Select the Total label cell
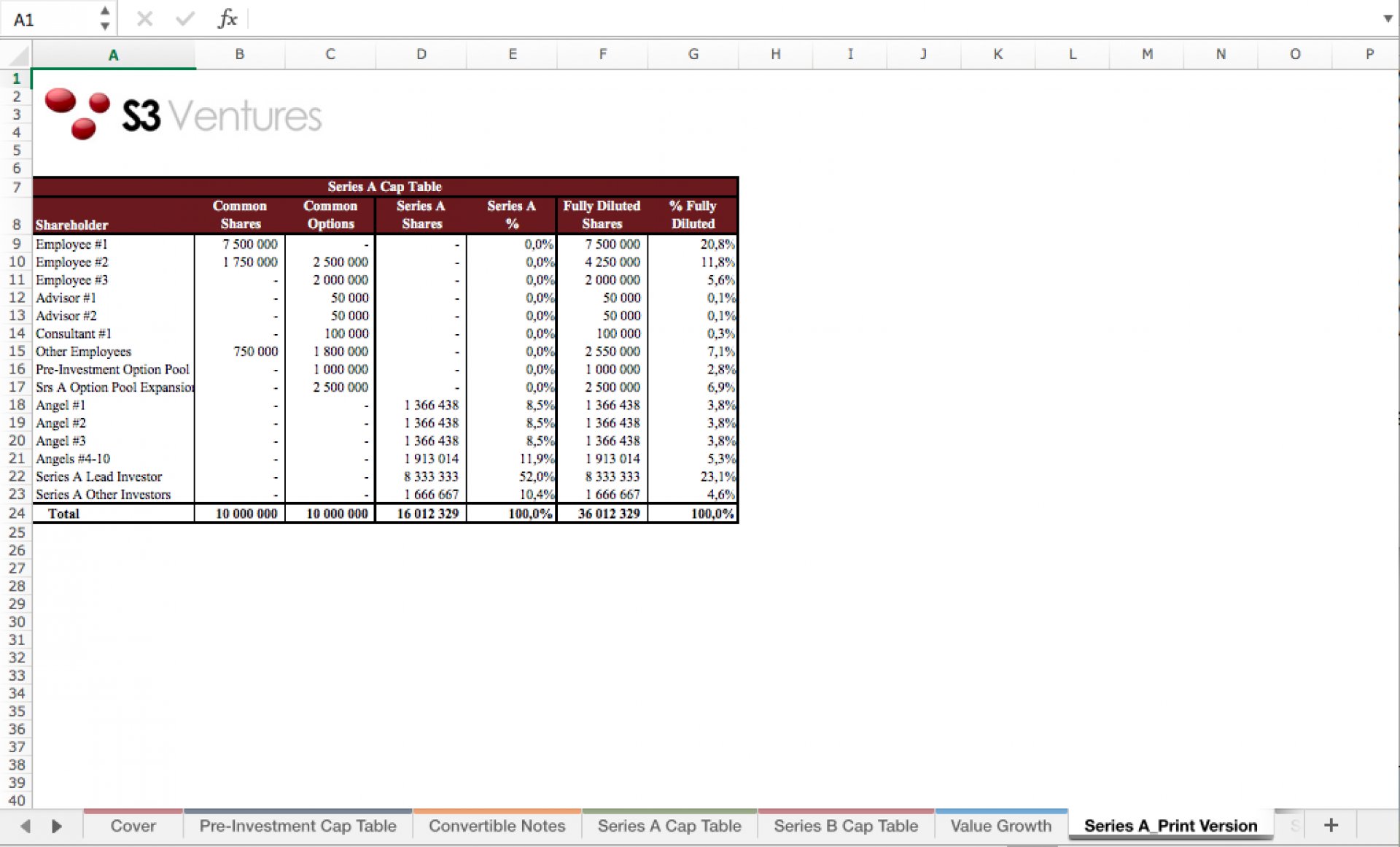The height and width of the screenshot is (847, 1400). click(114, 514)
